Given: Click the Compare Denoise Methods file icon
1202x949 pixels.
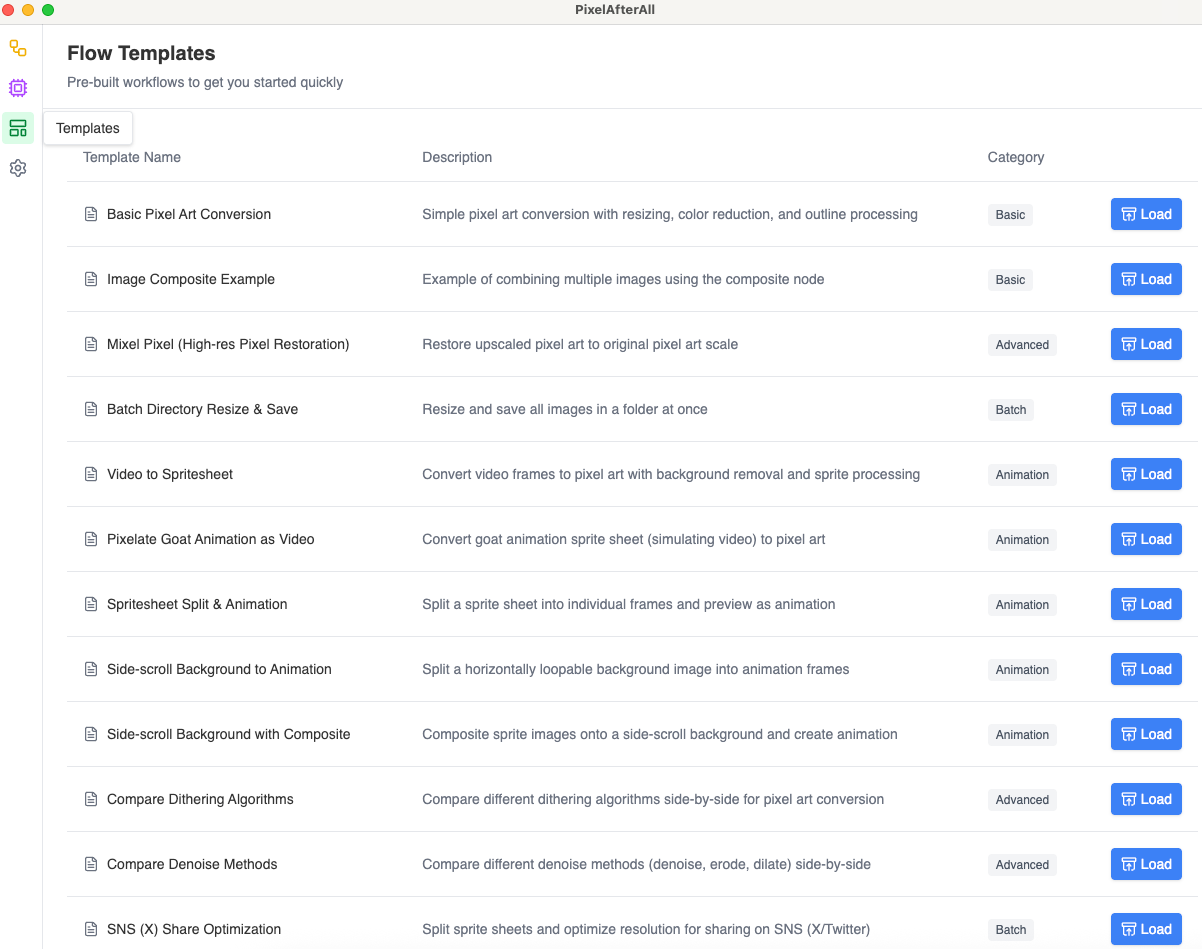Looking at the screenshot, I should [x=91, y=864].
